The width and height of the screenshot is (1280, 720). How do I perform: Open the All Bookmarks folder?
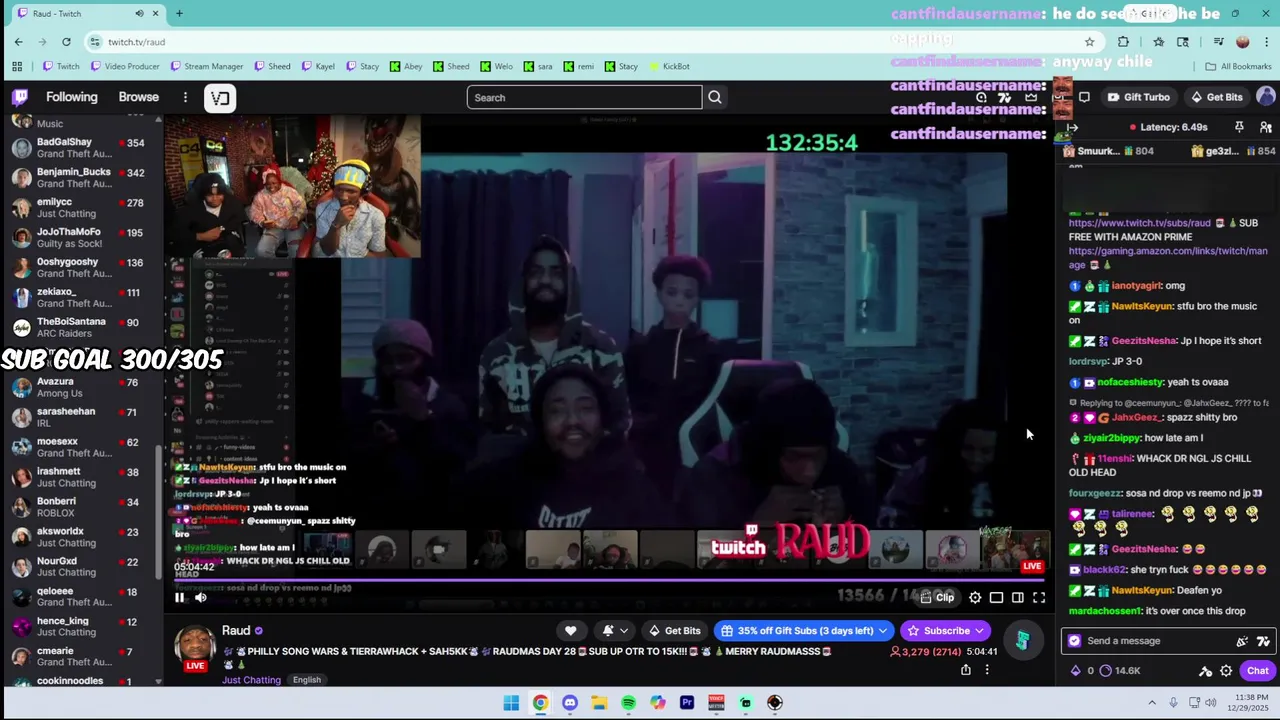point(1238,66)
